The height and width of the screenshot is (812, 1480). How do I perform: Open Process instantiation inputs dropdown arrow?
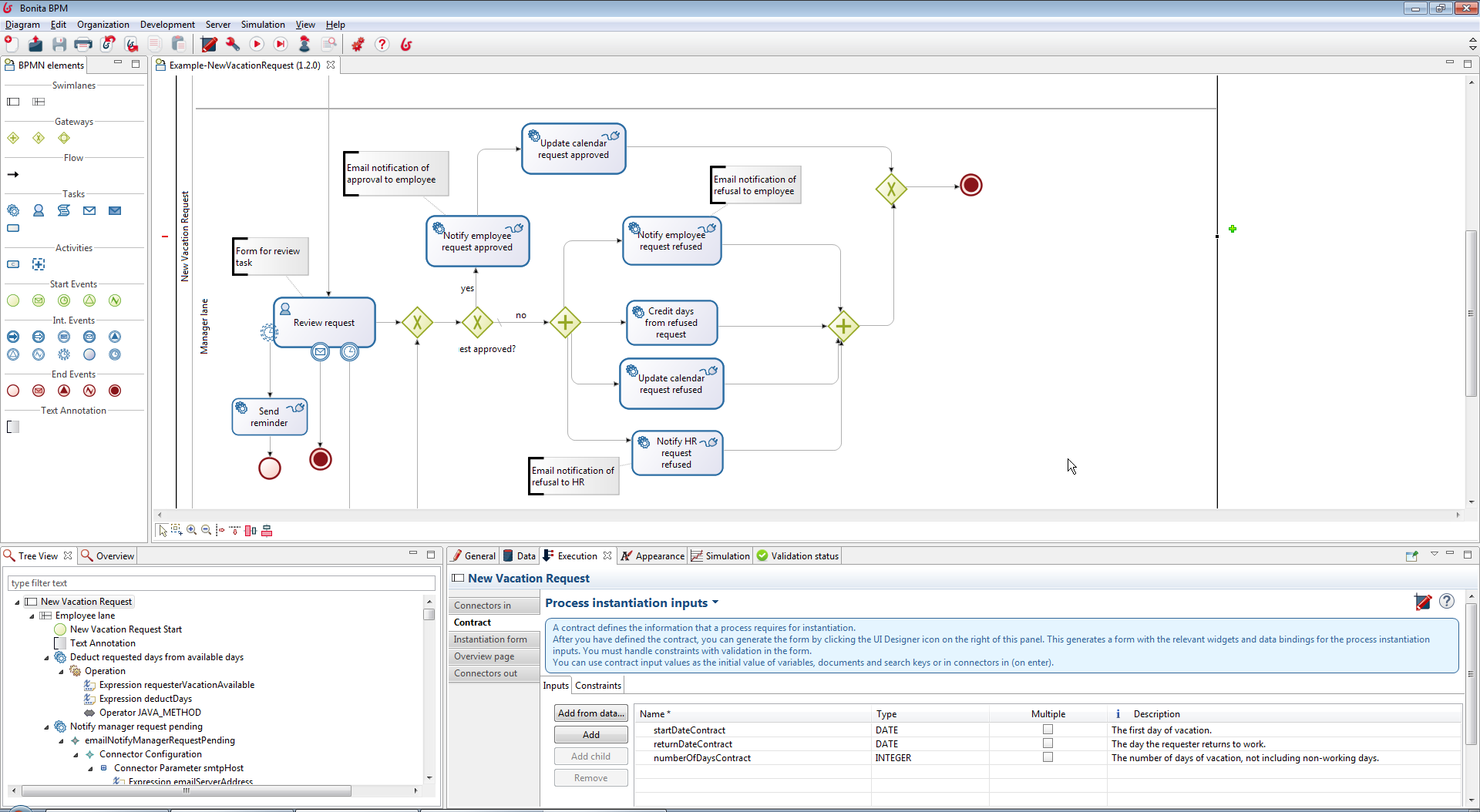click(x=715, y=602)
